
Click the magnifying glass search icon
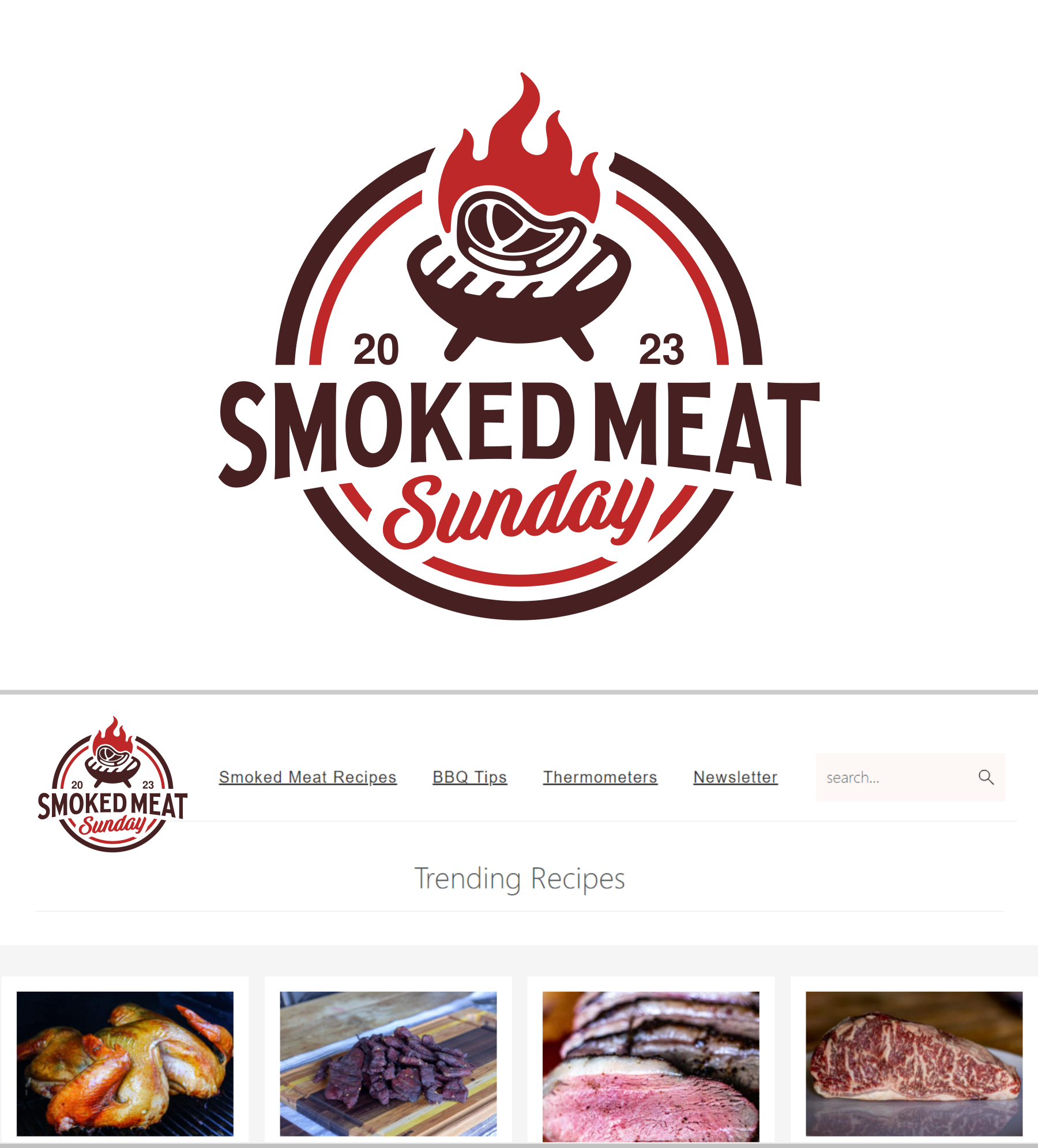coord(986,777)
